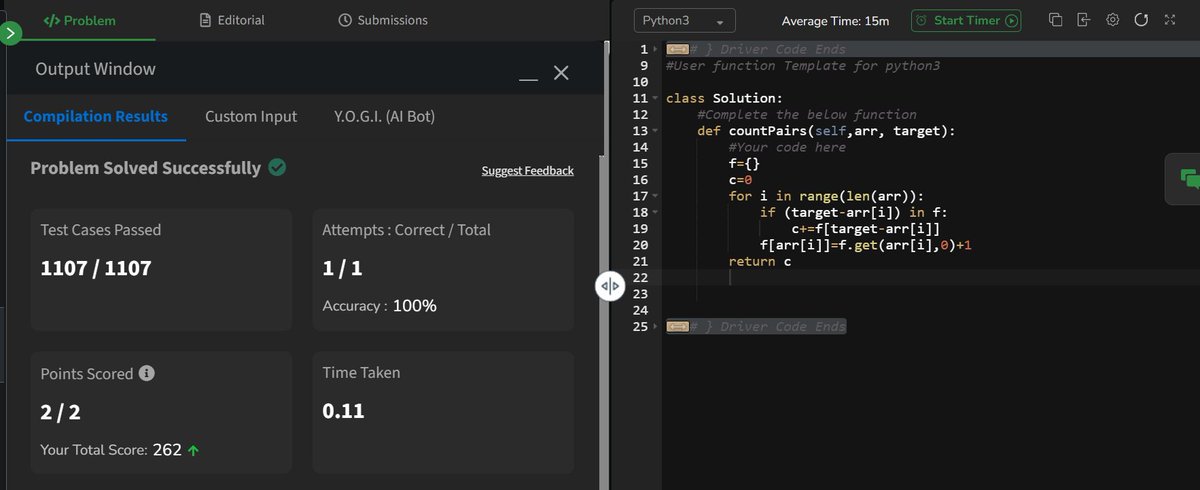Collapse class Solution at line 11
This screenshot has width=1200, height=490.
click(655, 98)
